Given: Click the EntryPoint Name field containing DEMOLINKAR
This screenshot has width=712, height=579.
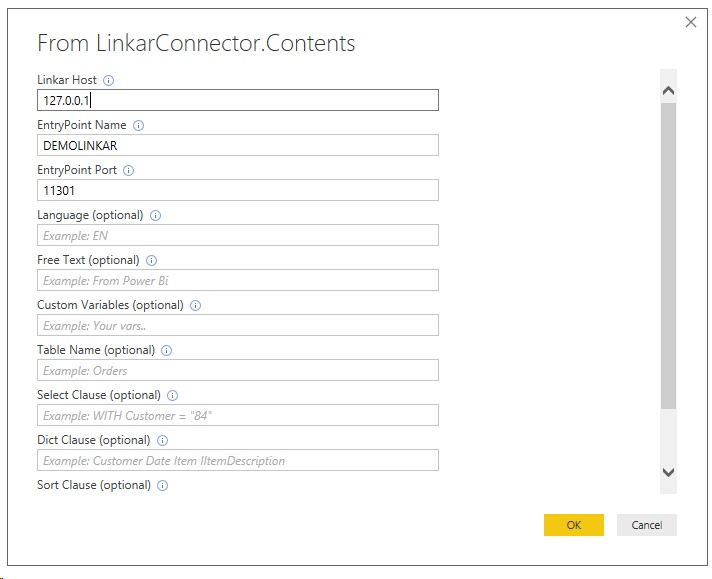Looking at the screenshot, I should [237, 145].
